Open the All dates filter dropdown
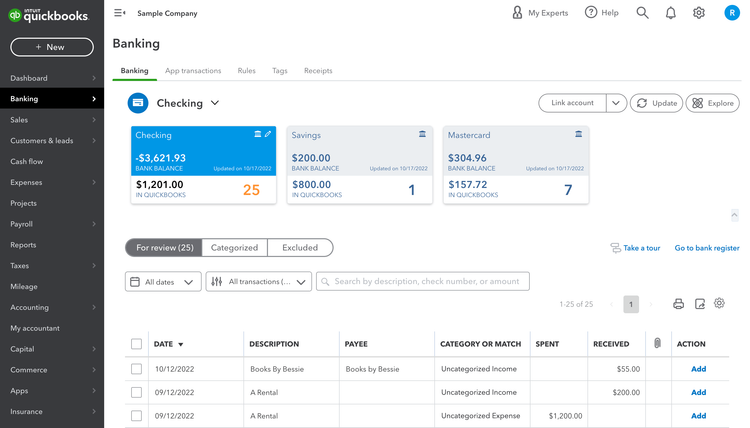Screen dimensions: 750x428 [x=163, y=282]
